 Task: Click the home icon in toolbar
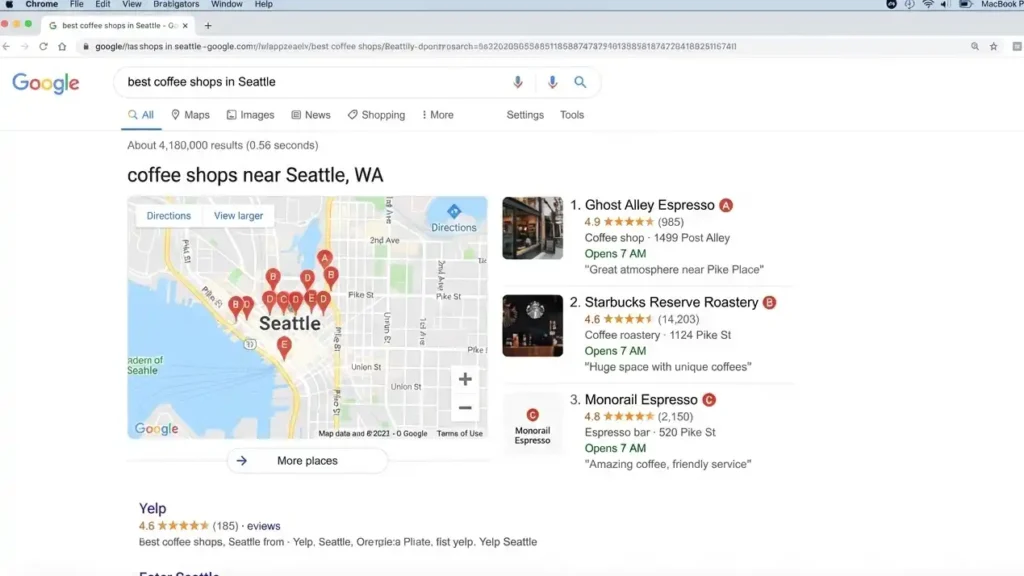62,46
